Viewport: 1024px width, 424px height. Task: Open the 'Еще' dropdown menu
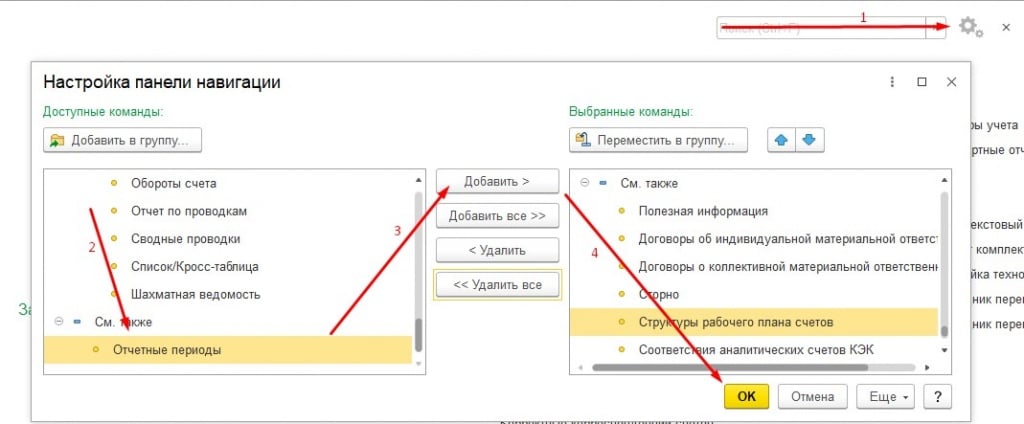(886, 396)
